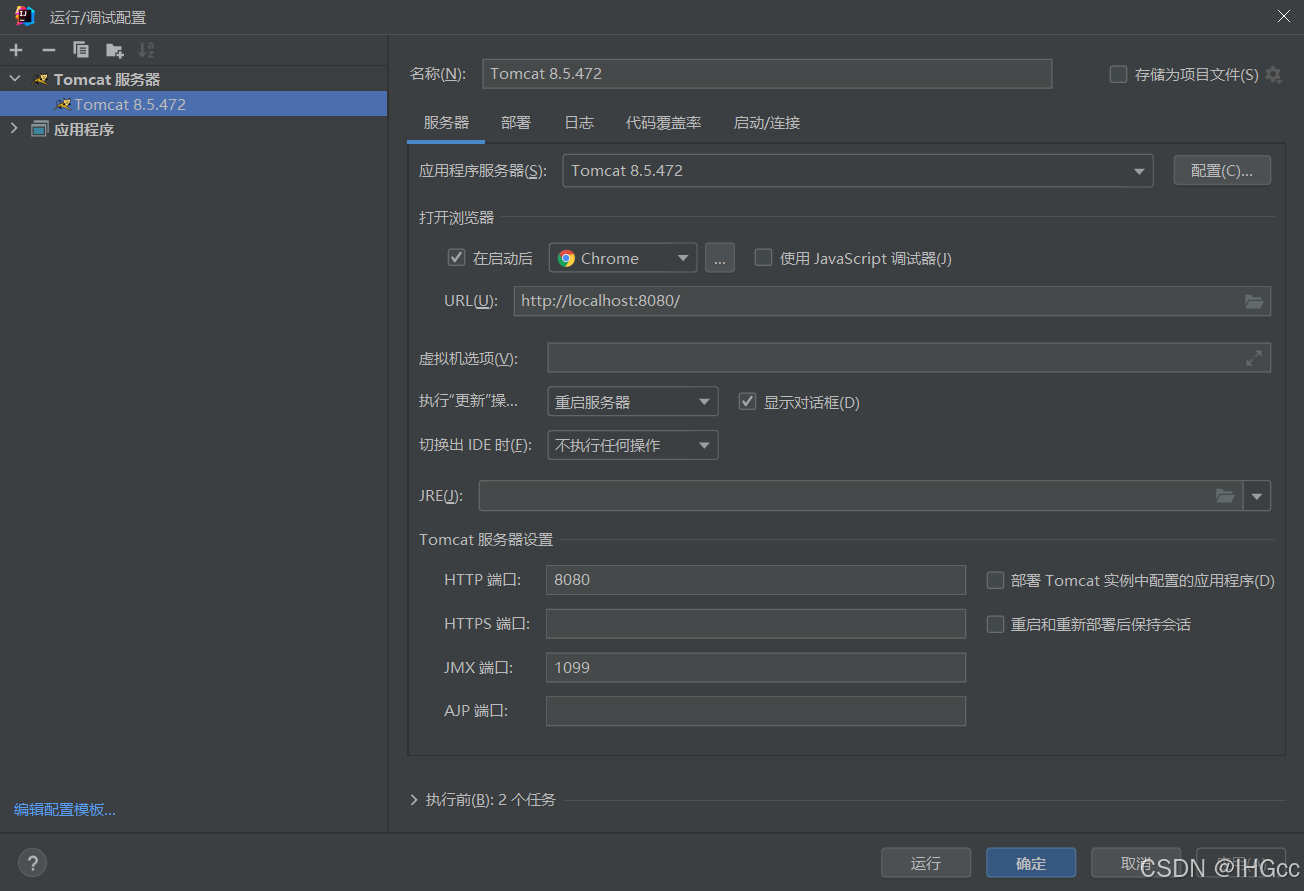Open the JRE dropdown arrow
The height and width of the screenshot is (891, 1304).
1257,496
